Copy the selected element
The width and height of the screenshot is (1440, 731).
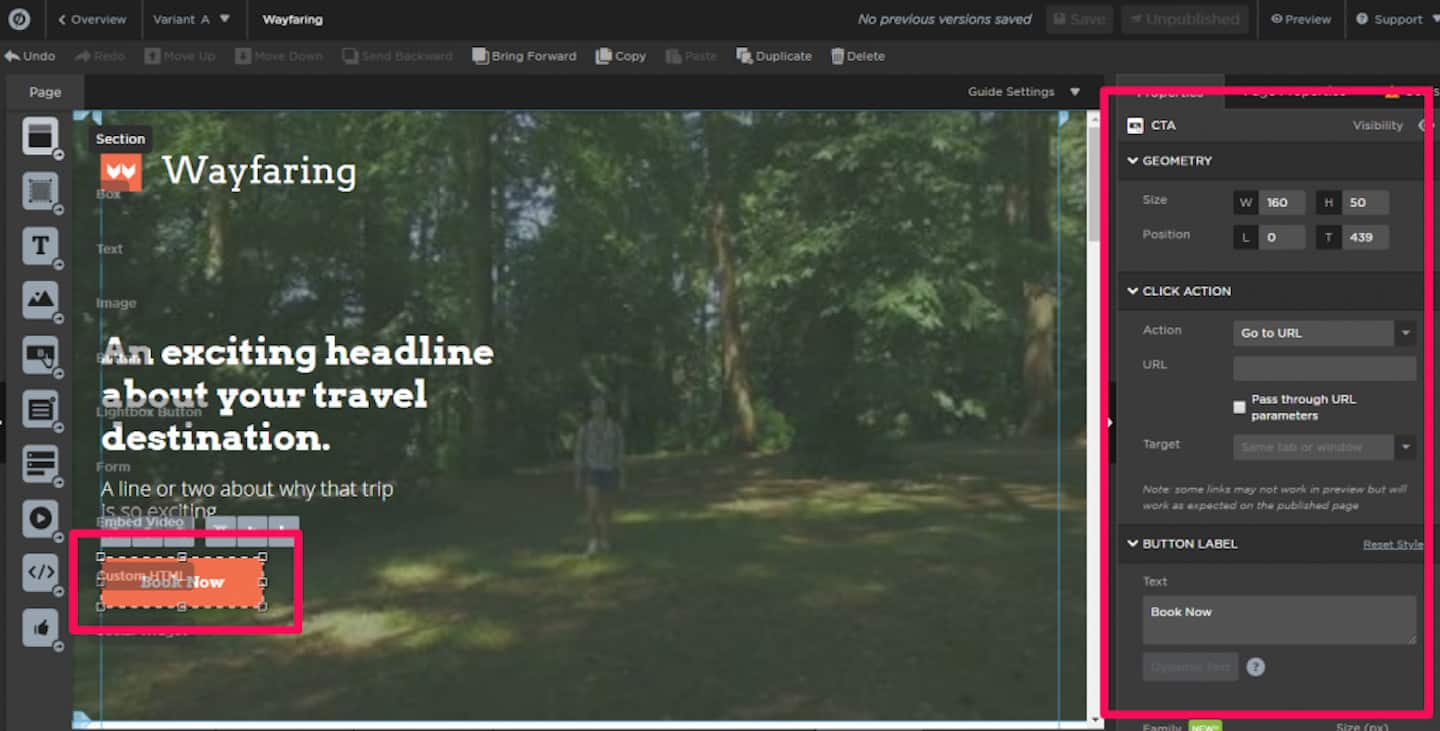coord(621,56)
